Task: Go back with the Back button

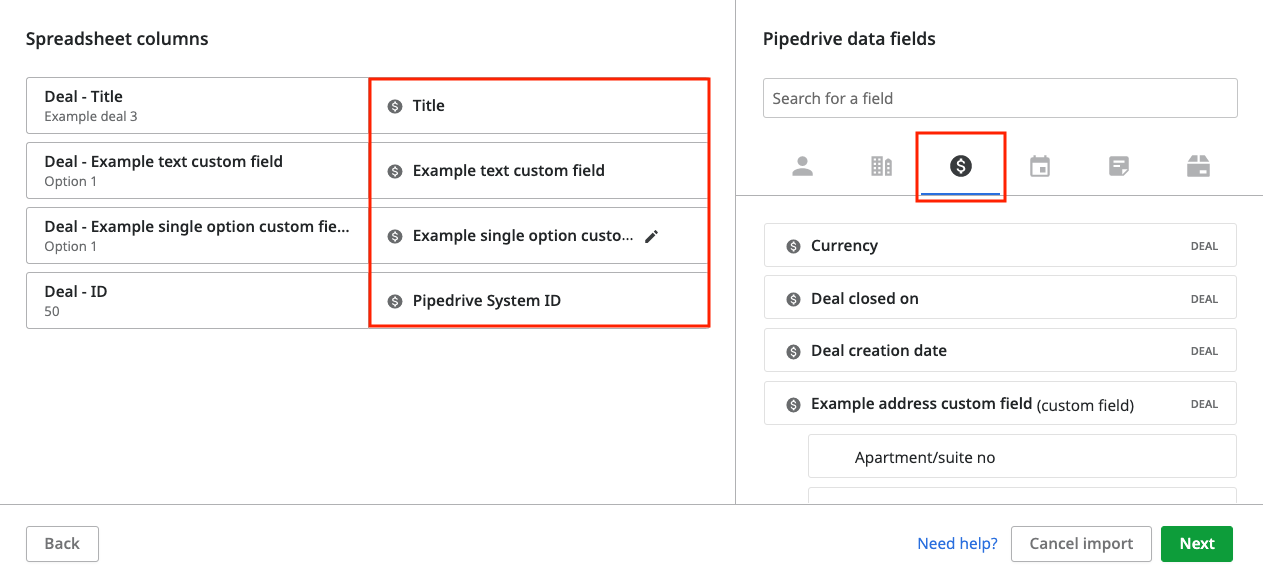Action: click(x=62, y=544)
